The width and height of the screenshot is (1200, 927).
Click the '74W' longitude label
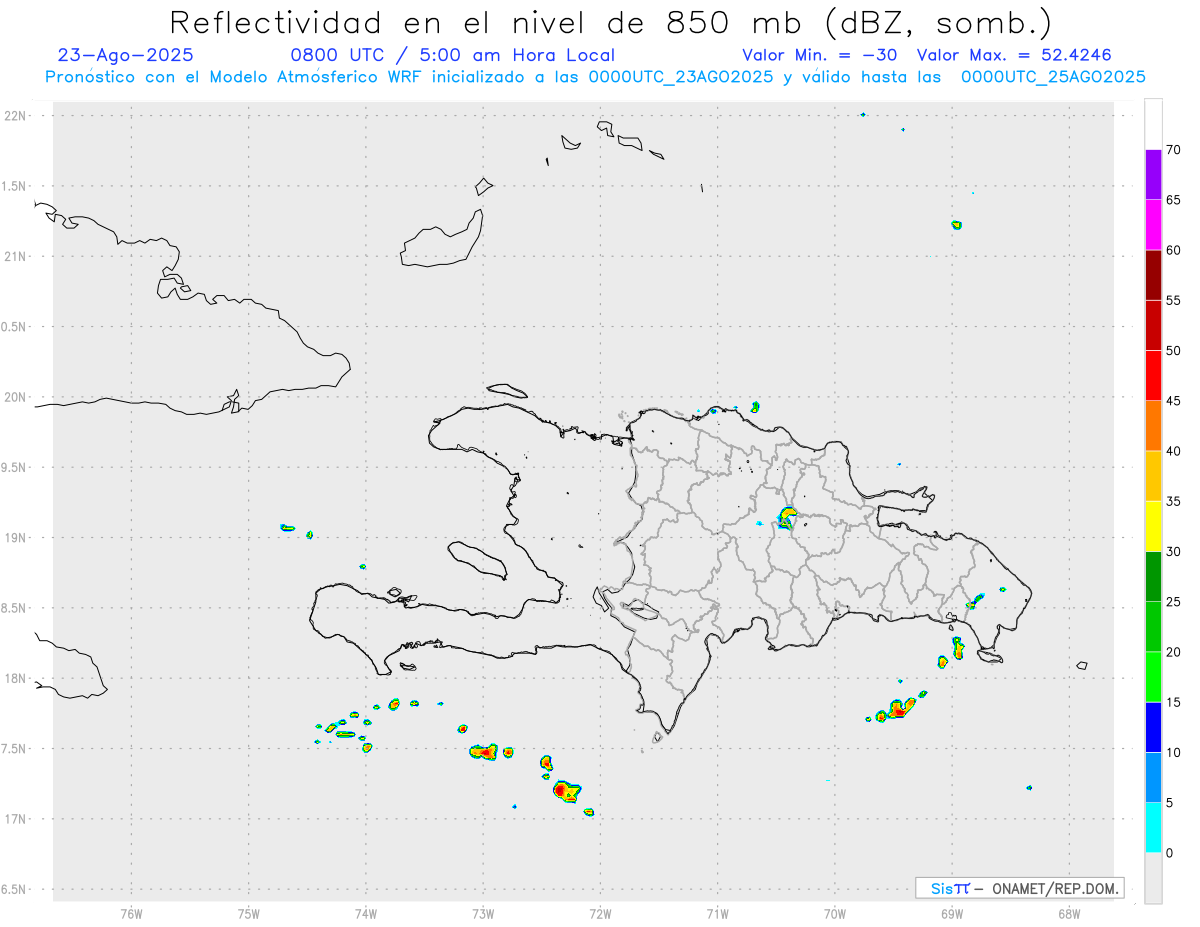[x=366, y=912]
